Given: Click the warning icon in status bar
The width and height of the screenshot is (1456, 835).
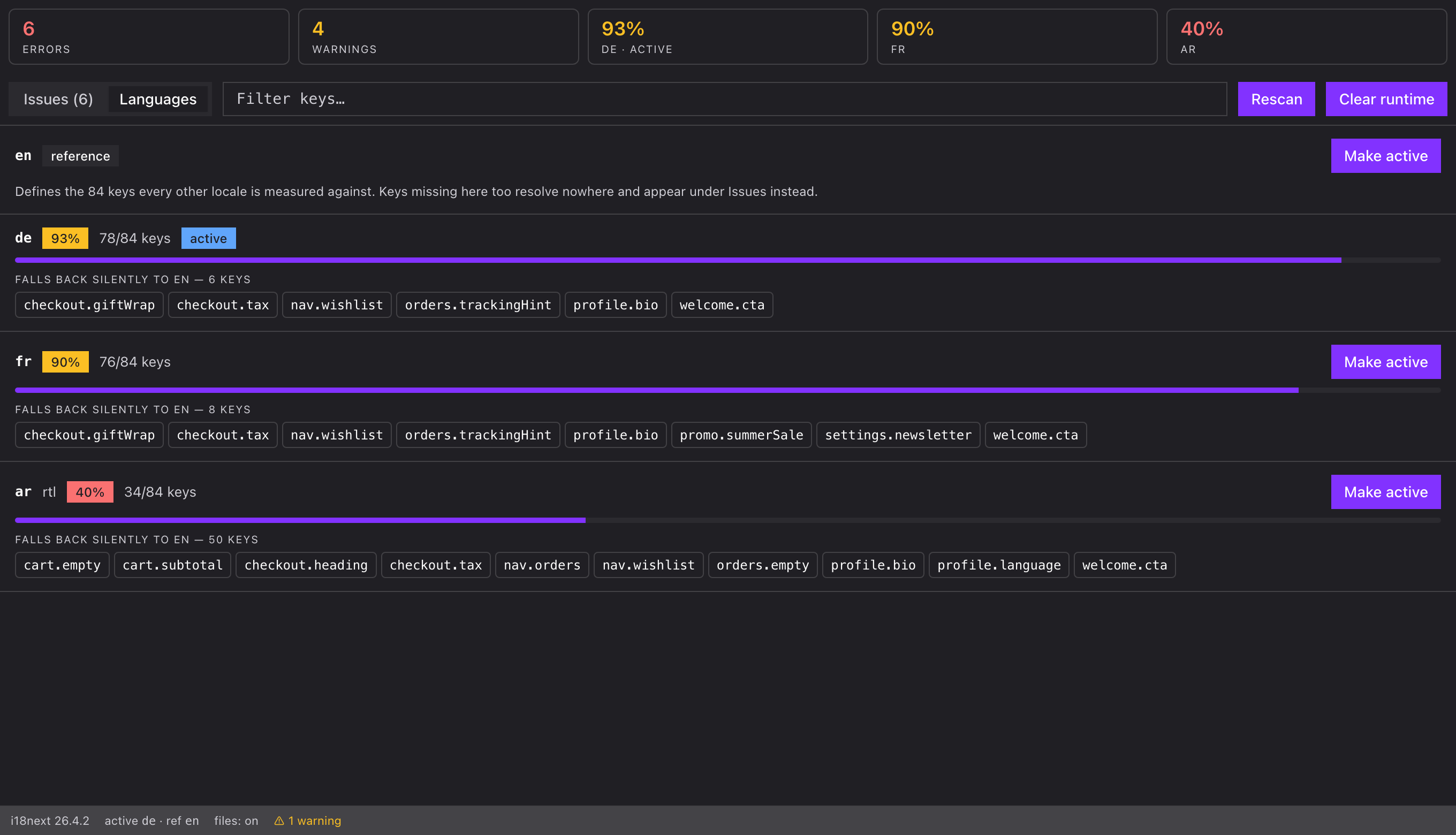Looking at the screenshot, I should point(279,821).
